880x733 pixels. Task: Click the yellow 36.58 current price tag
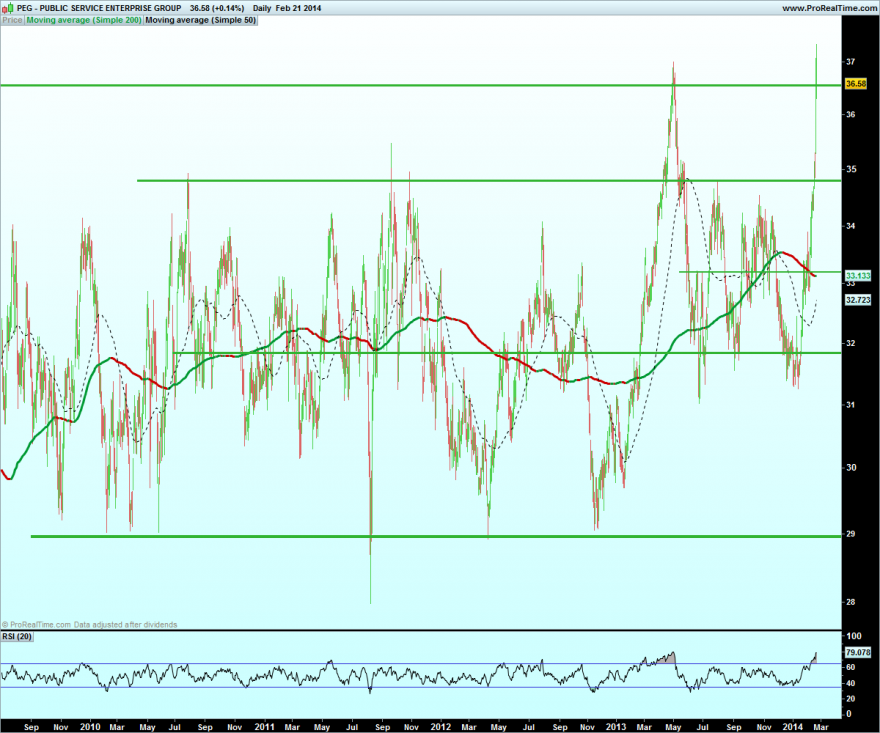[856, 84]
